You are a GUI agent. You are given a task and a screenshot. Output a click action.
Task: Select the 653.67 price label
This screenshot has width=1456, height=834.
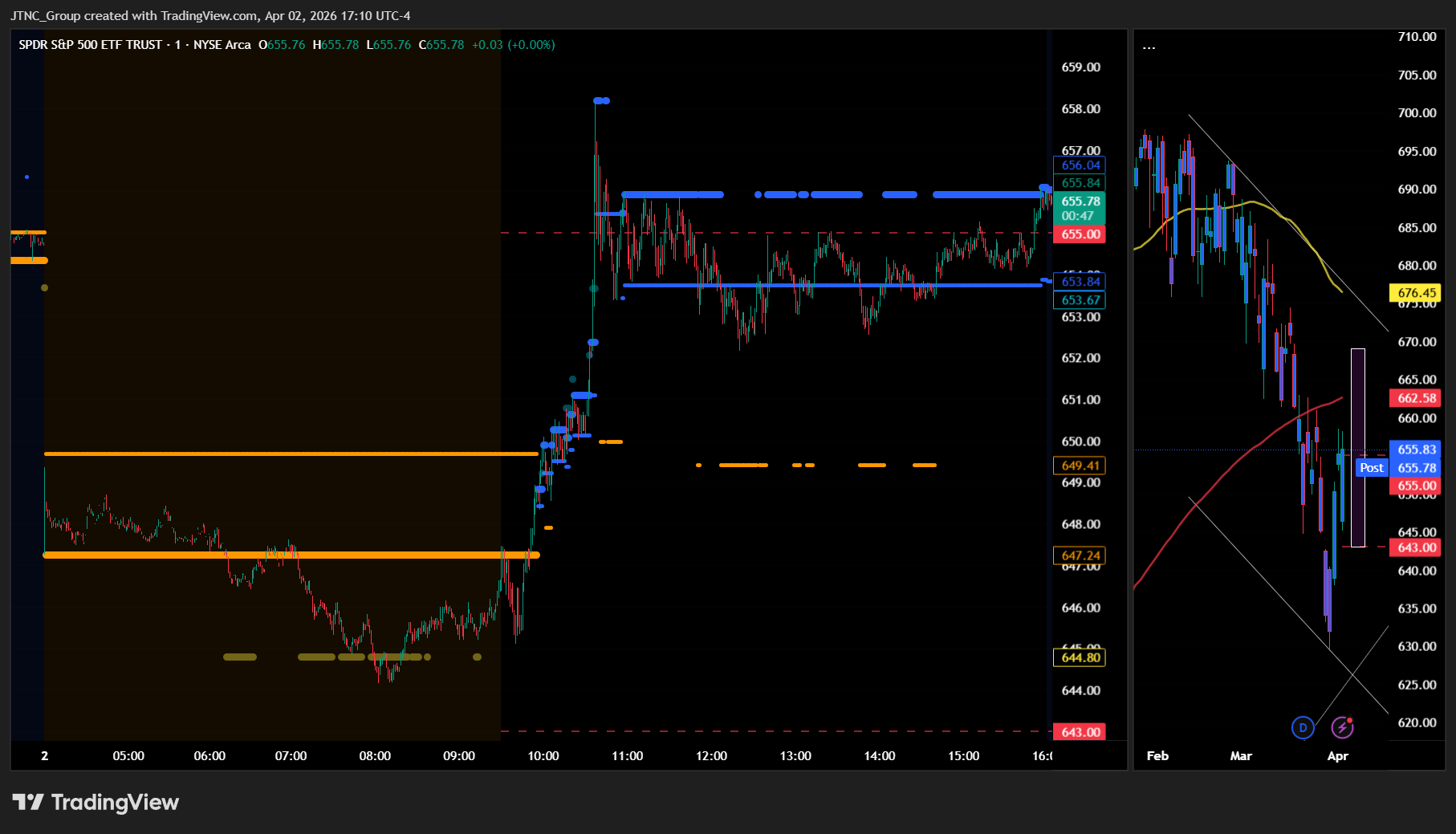pyautogui.click(x=1080, y=300)
